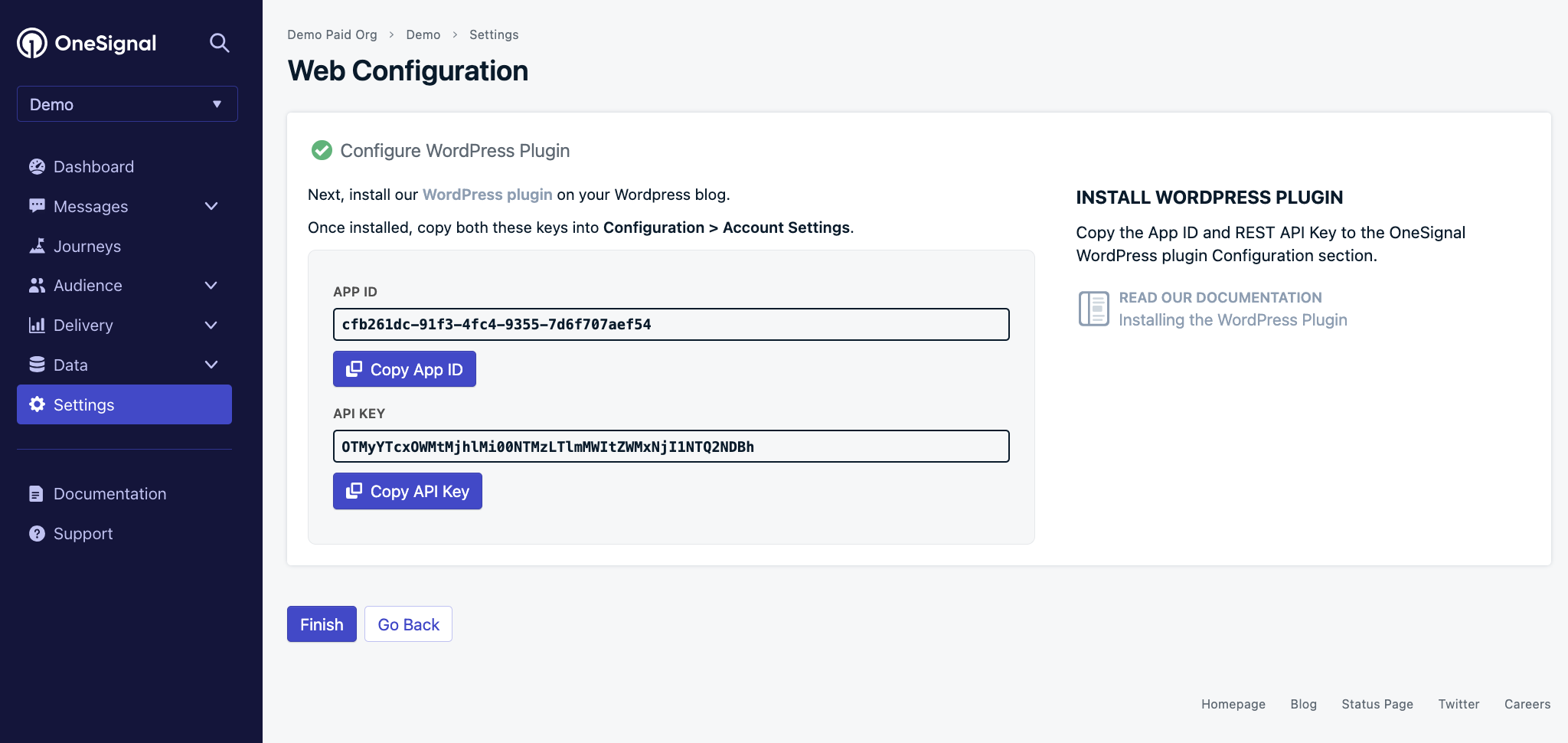
Task: Open the Blog footer link
Action: click(x=1303, y=704)
